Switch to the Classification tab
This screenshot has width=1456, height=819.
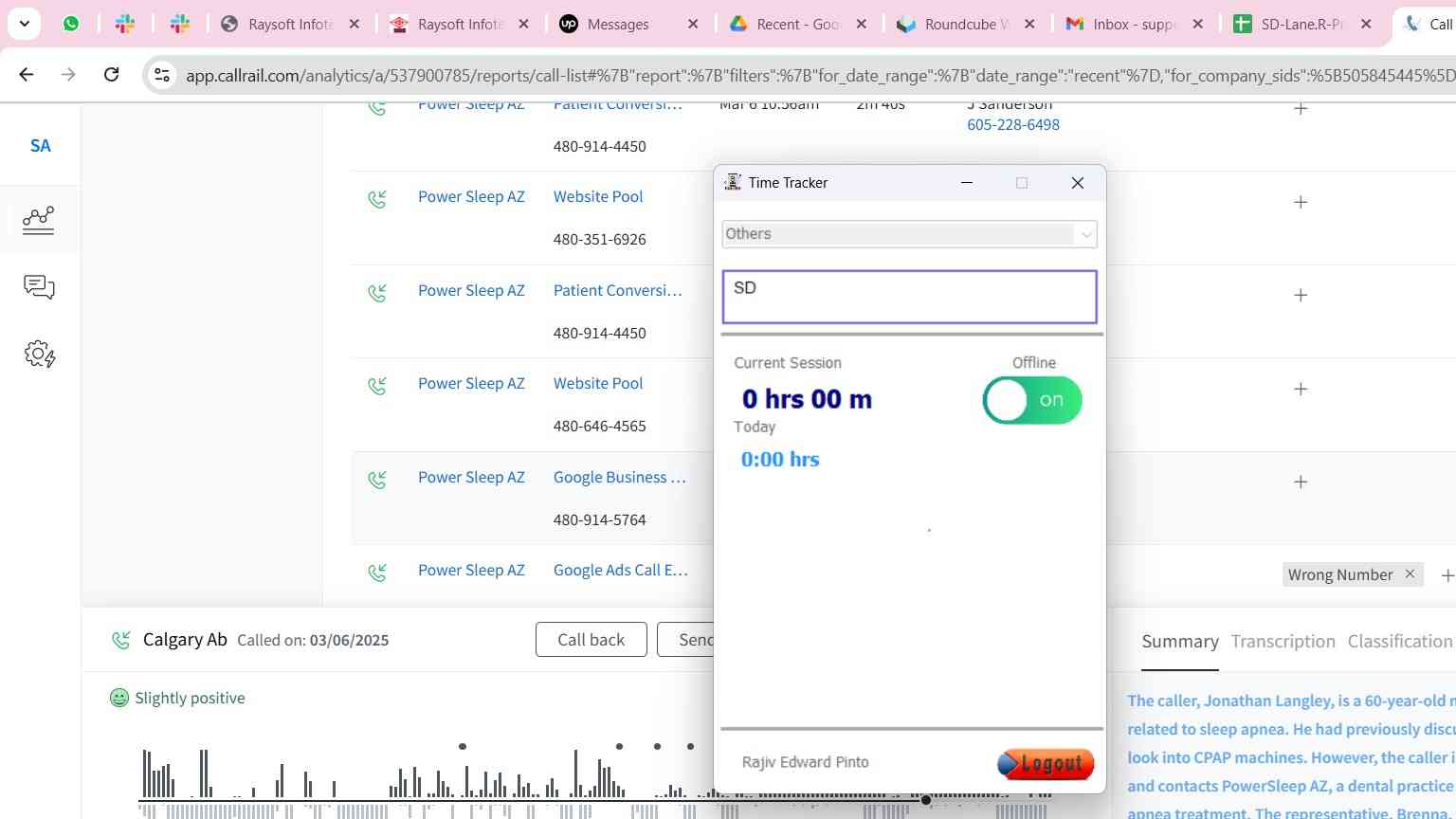1400,642
